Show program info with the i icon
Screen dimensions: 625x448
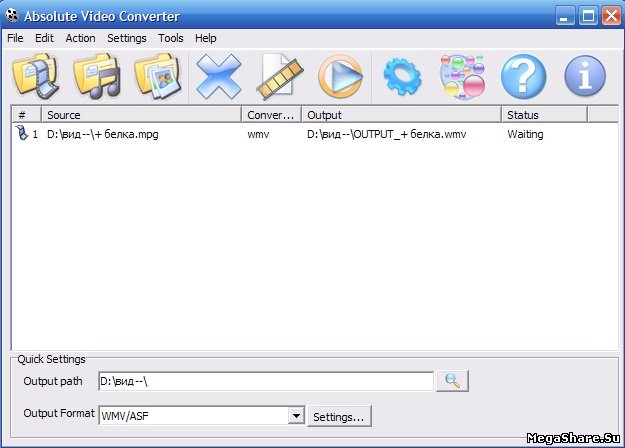pyautogui.click(x=585, y=77)
